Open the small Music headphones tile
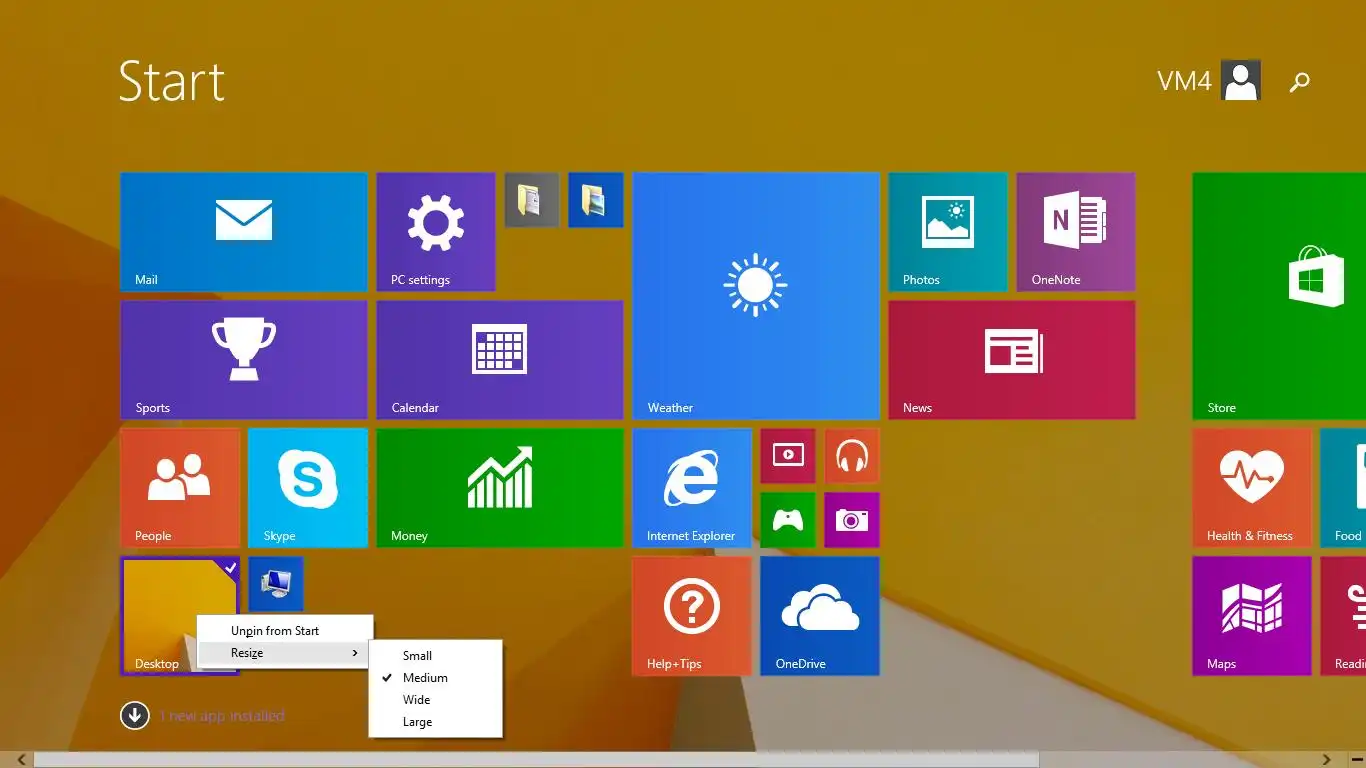The width and height of the screenshot is (1366, 768). [x=852, y=456]
